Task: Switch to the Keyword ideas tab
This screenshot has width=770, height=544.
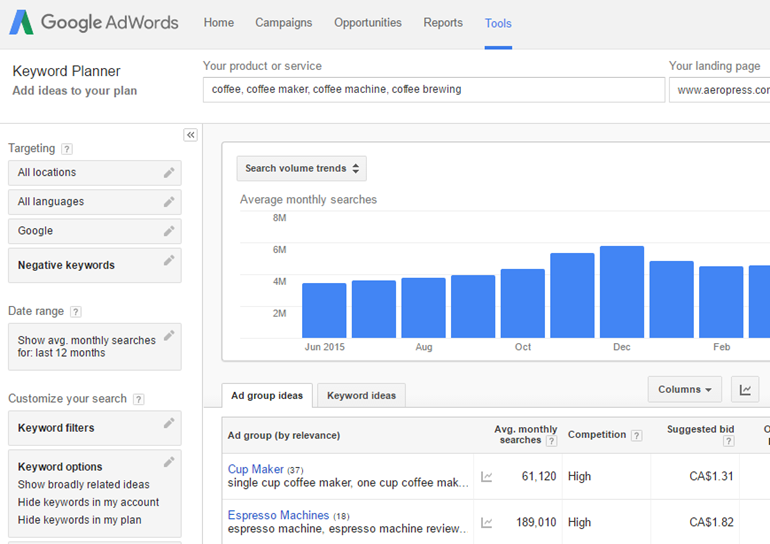Action: point(361,396)
